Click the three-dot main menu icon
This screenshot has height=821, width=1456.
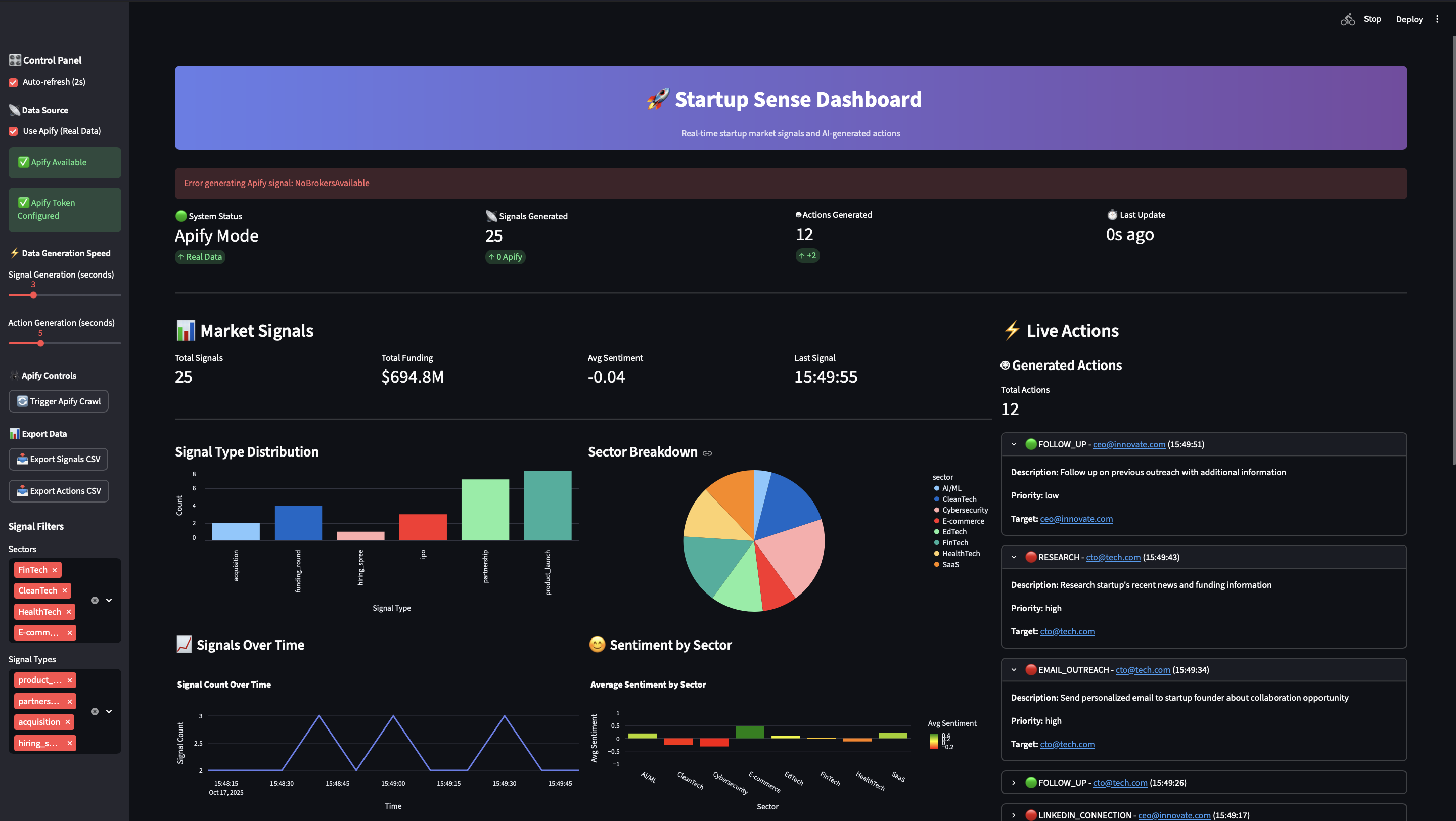click(x=1437, y=19)
